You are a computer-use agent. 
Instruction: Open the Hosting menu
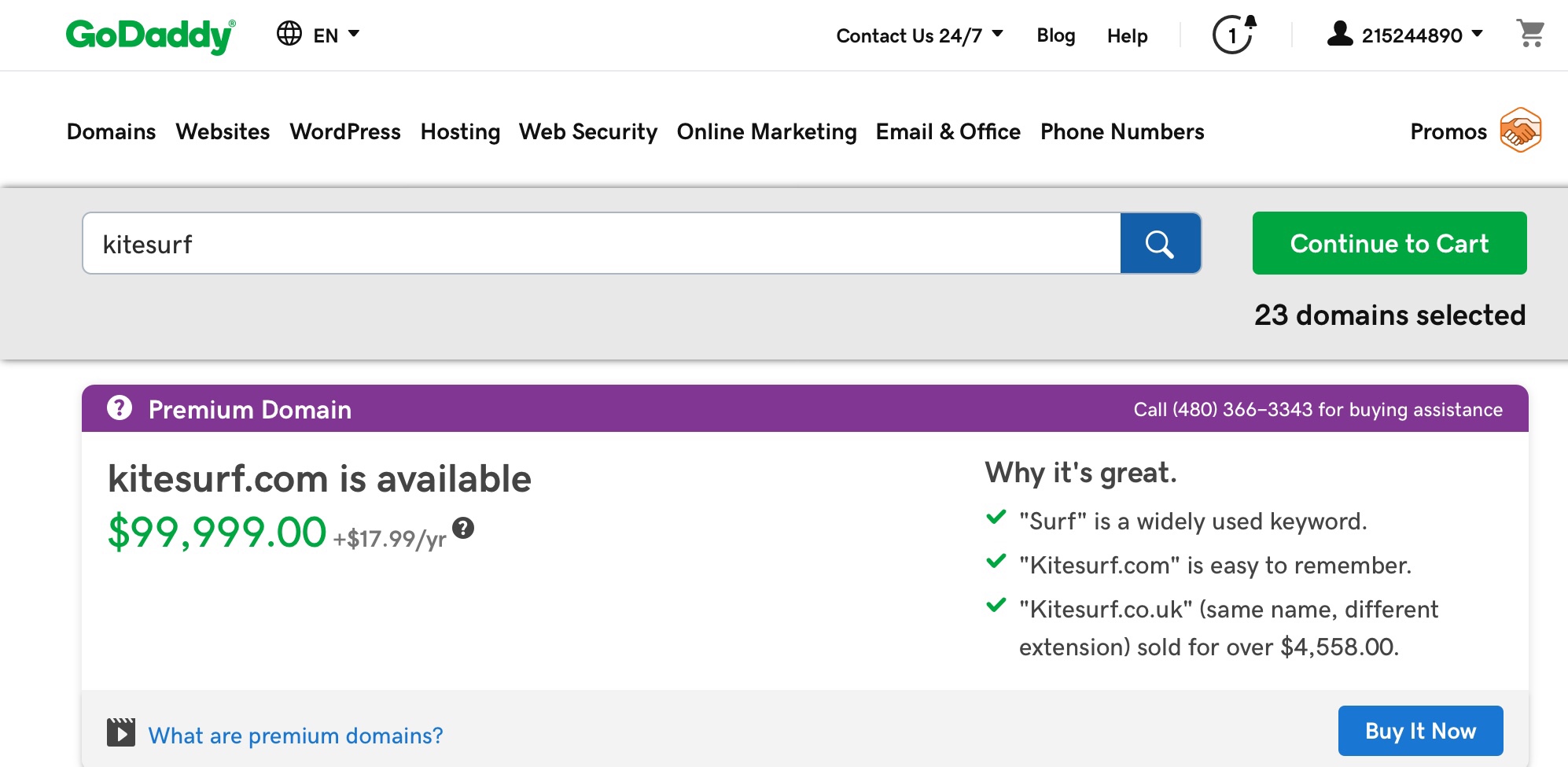pyautogui.click(x=460, y=131)
